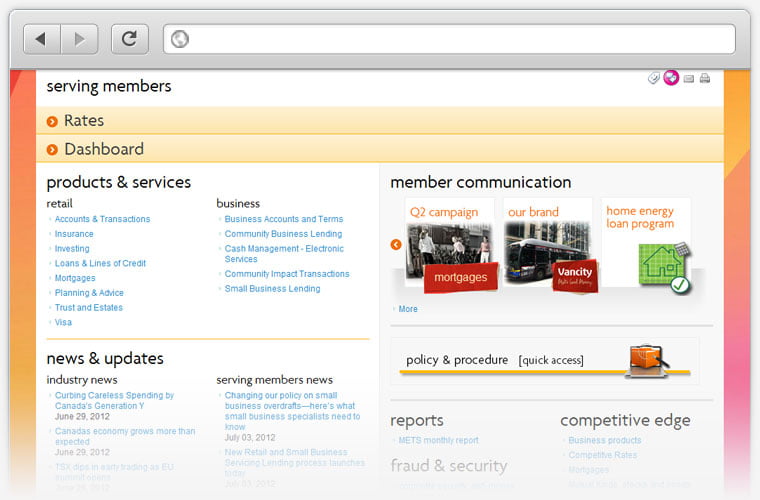The image size is (760, 500).
Task: Click the pink circular share icon
Action: click(671, 78)
